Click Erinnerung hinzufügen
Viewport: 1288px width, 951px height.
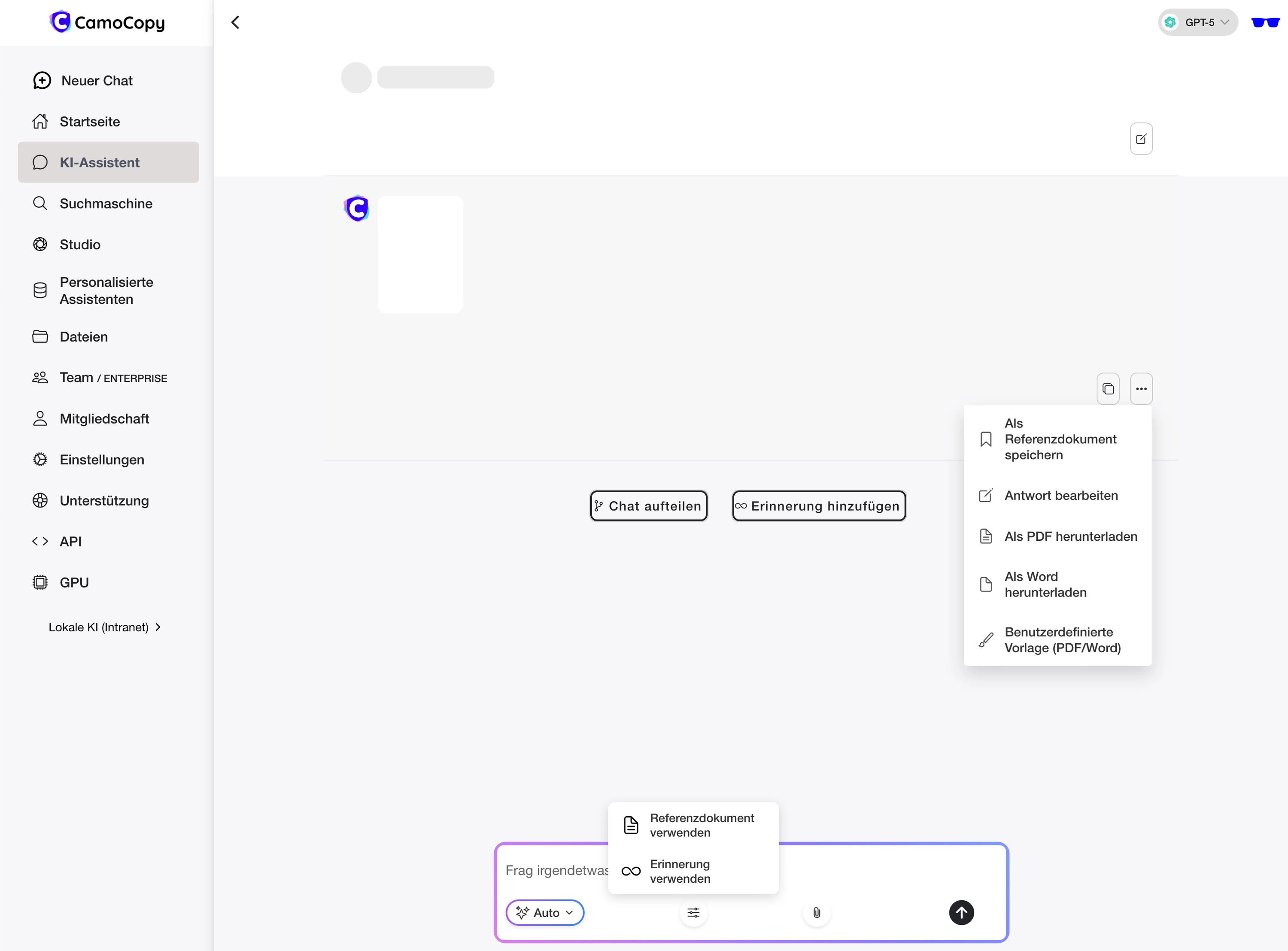[x=818, y=506]
